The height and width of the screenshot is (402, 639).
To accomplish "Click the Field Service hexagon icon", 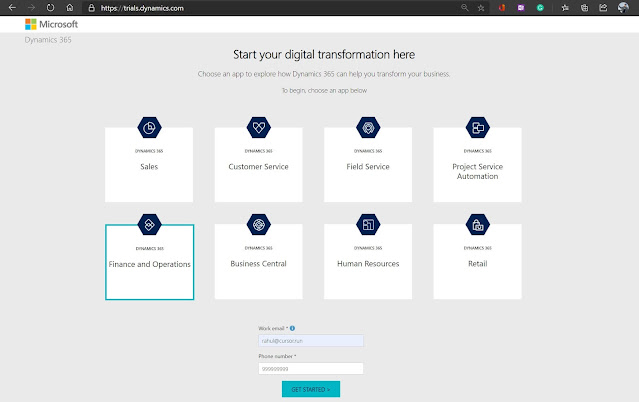I will click(x=368, y=128).
